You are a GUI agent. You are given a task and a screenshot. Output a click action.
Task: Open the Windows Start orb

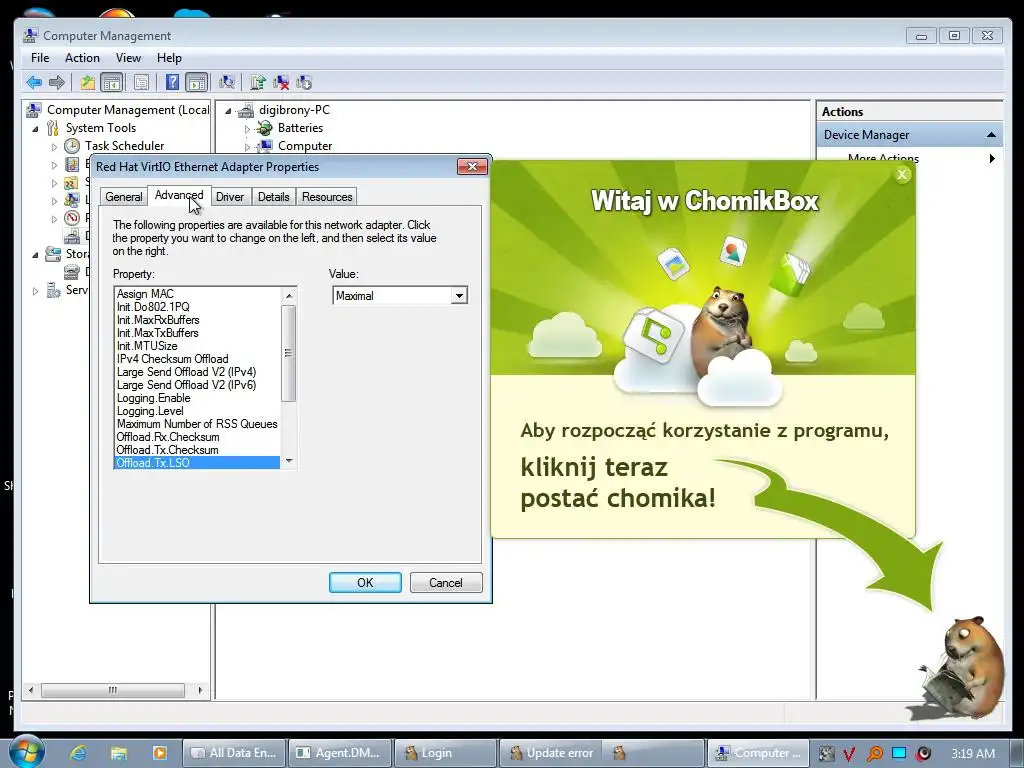click(25, 752)
